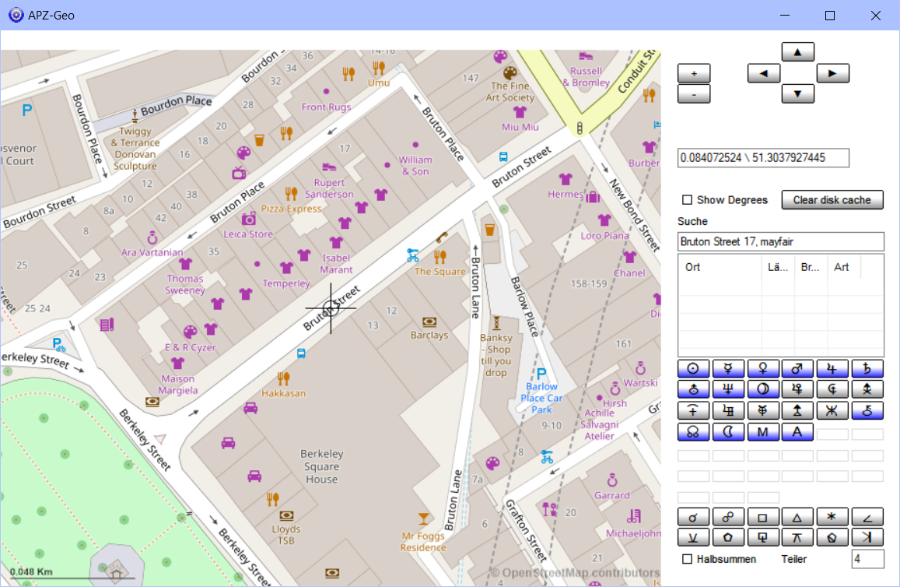Click the APZ-Geo title bar app icon

pos(16,15)
